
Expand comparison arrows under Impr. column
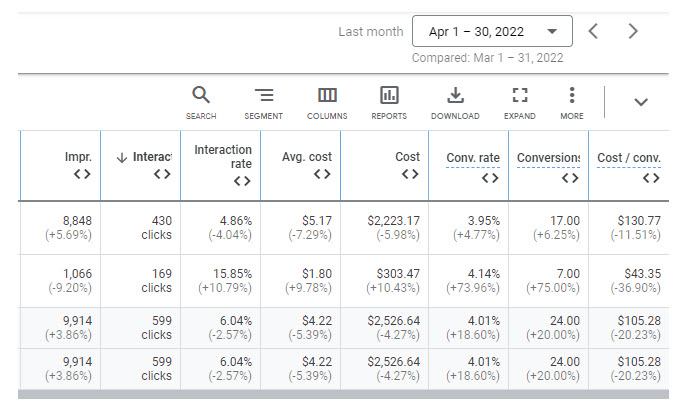pyautogui.click(x=82, y=174)
